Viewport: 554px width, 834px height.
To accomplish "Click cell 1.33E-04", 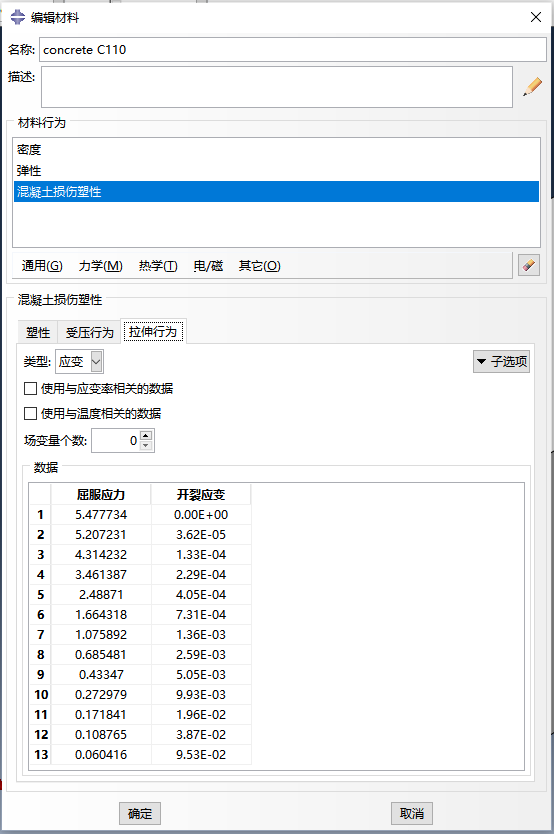I will point(201,555).
